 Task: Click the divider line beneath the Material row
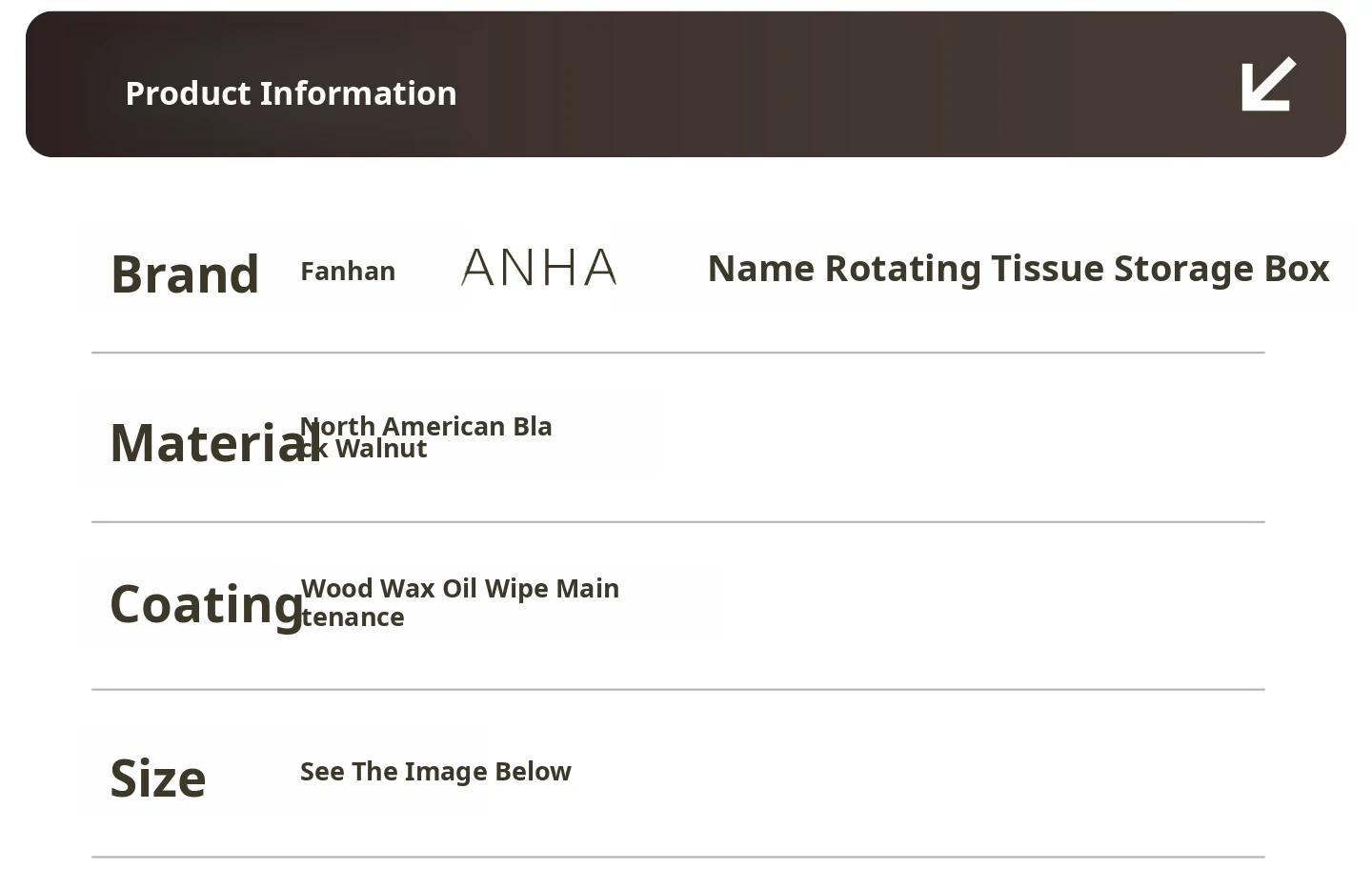(x=678, y=522)
